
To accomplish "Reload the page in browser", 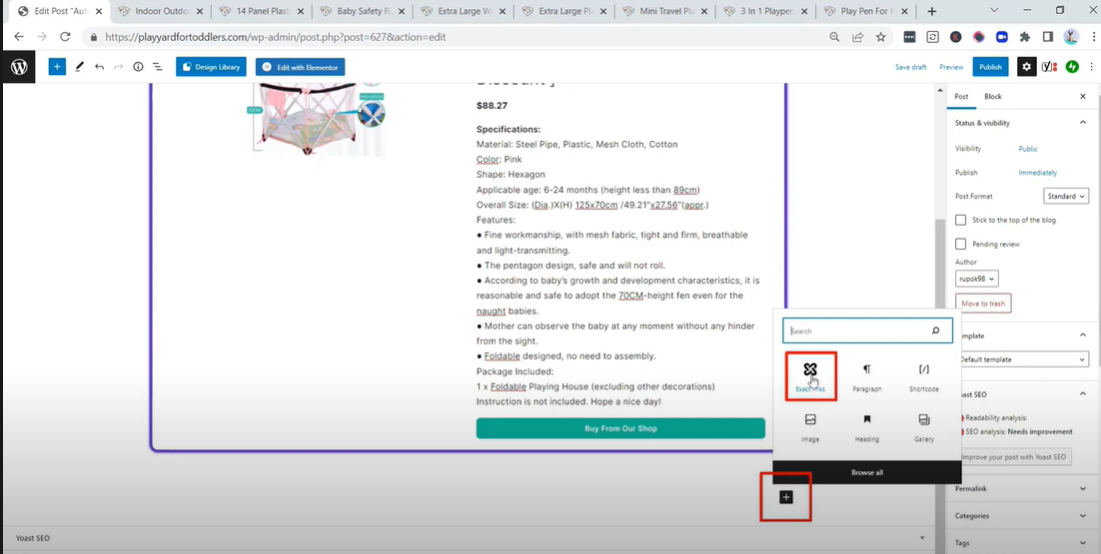I will (x=65, y=37).
